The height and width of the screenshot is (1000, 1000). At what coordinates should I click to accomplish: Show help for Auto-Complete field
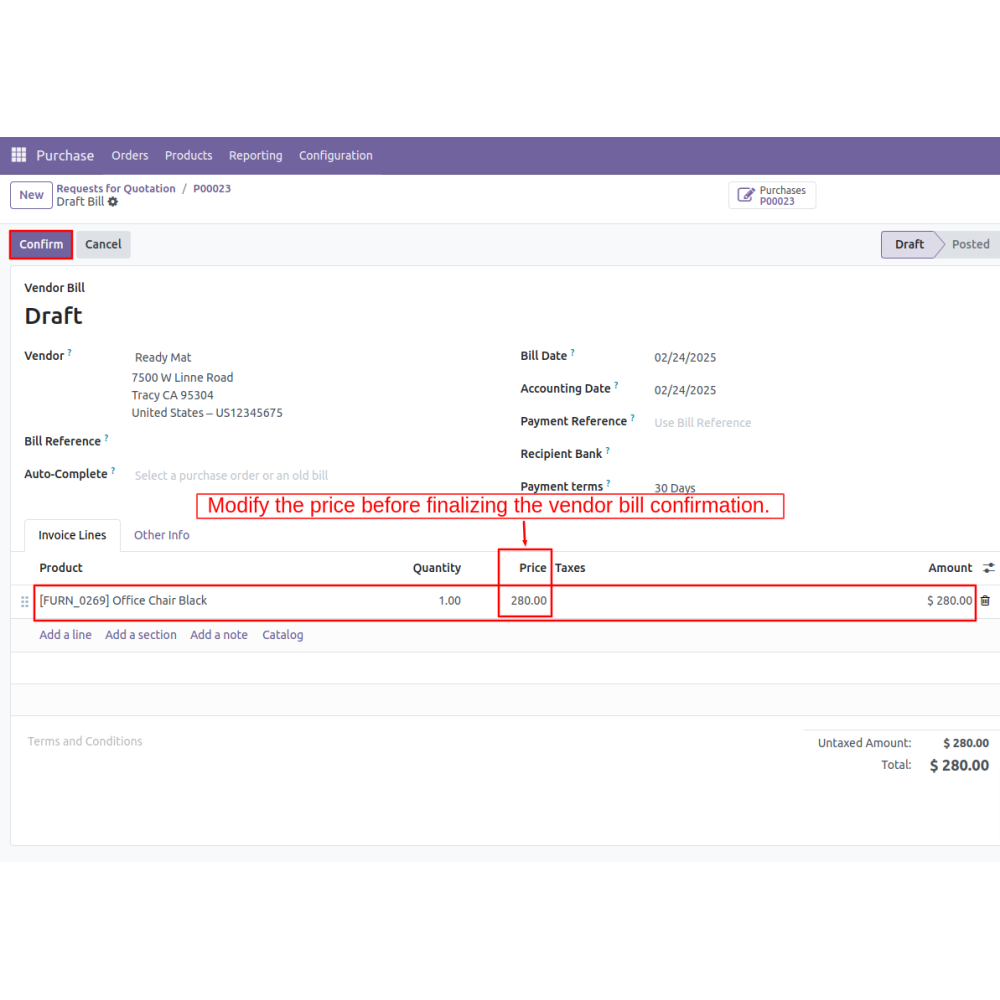pos(113,471)
